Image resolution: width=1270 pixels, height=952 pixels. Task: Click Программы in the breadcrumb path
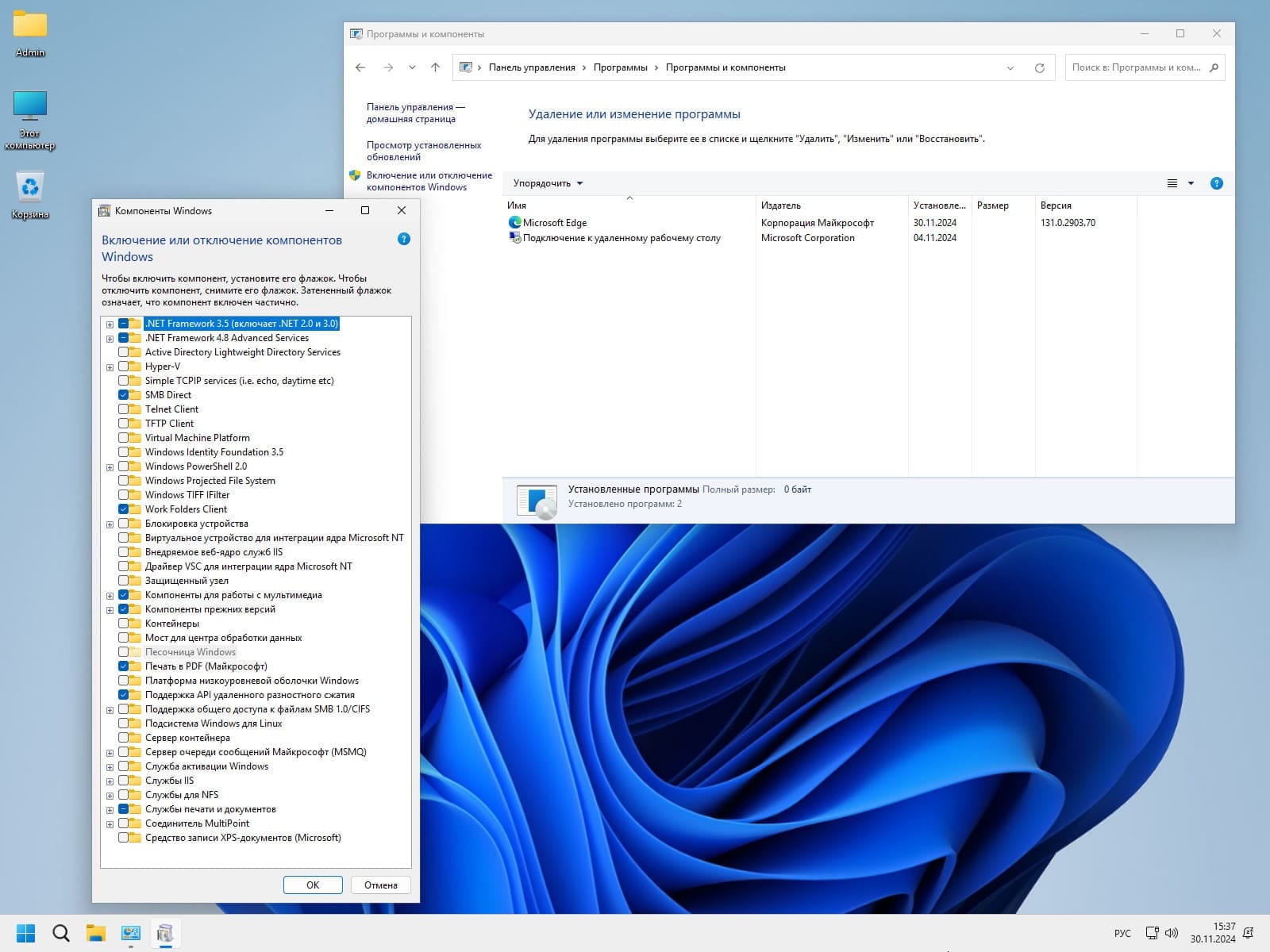[x=620, y=67]
